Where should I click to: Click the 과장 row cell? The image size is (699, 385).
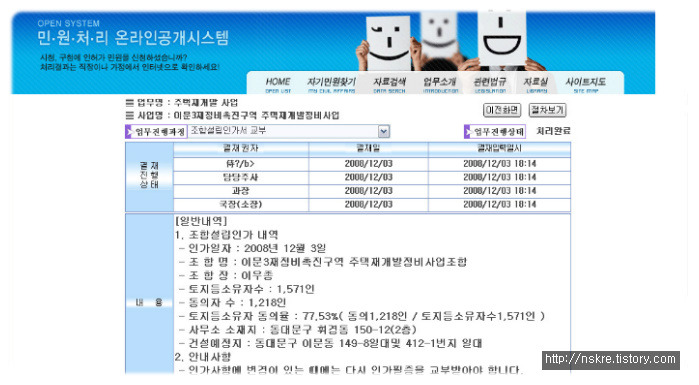click(x=241, y=191)
